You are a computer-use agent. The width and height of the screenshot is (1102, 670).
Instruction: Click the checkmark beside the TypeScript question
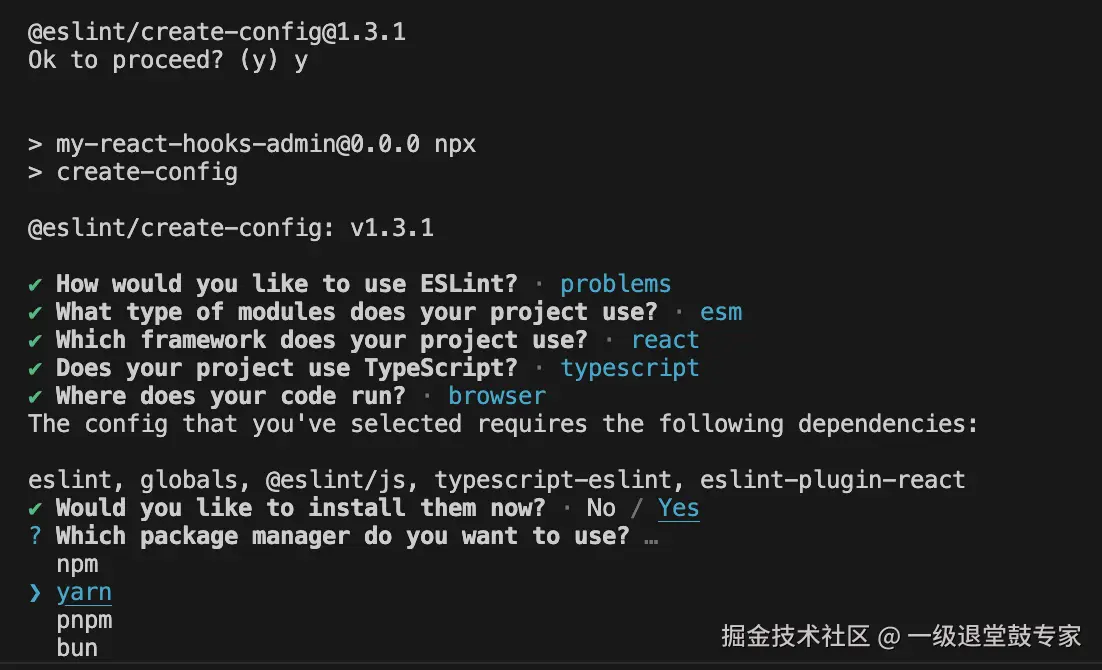(35, 368)
